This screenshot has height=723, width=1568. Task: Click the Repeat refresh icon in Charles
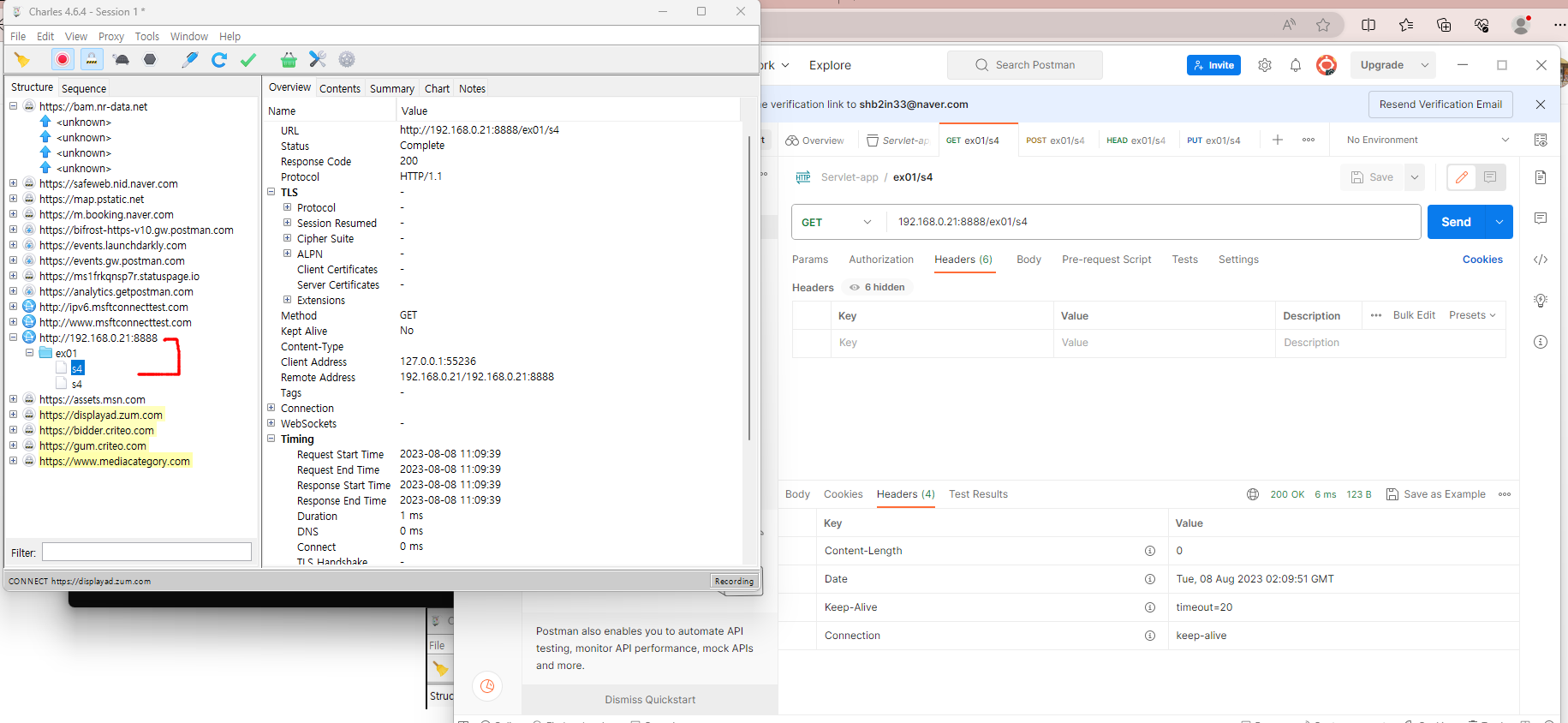click(219, 59)
